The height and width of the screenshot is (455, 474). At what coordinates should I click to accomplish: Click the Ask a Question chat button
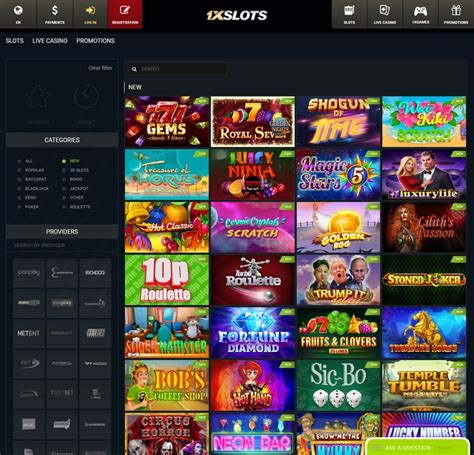pos(417,447)
